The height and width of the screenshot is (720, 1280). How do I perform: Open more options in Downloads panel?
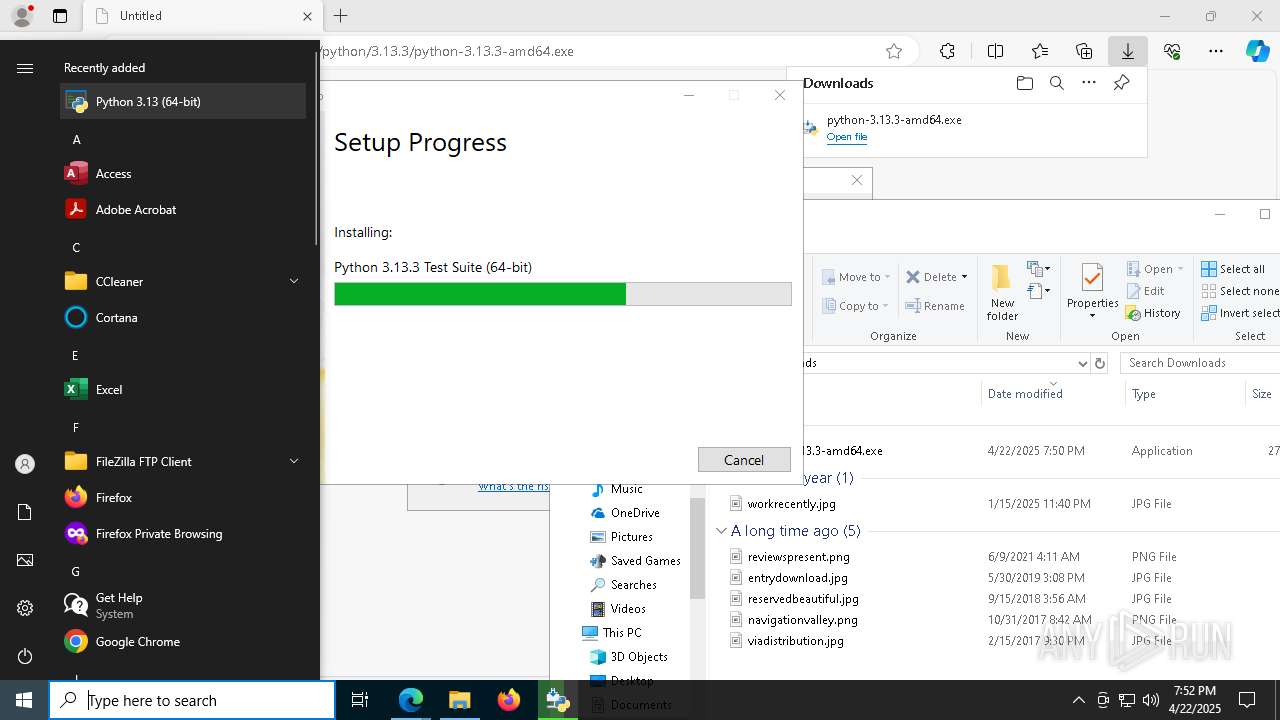[x=1089, y=83]
